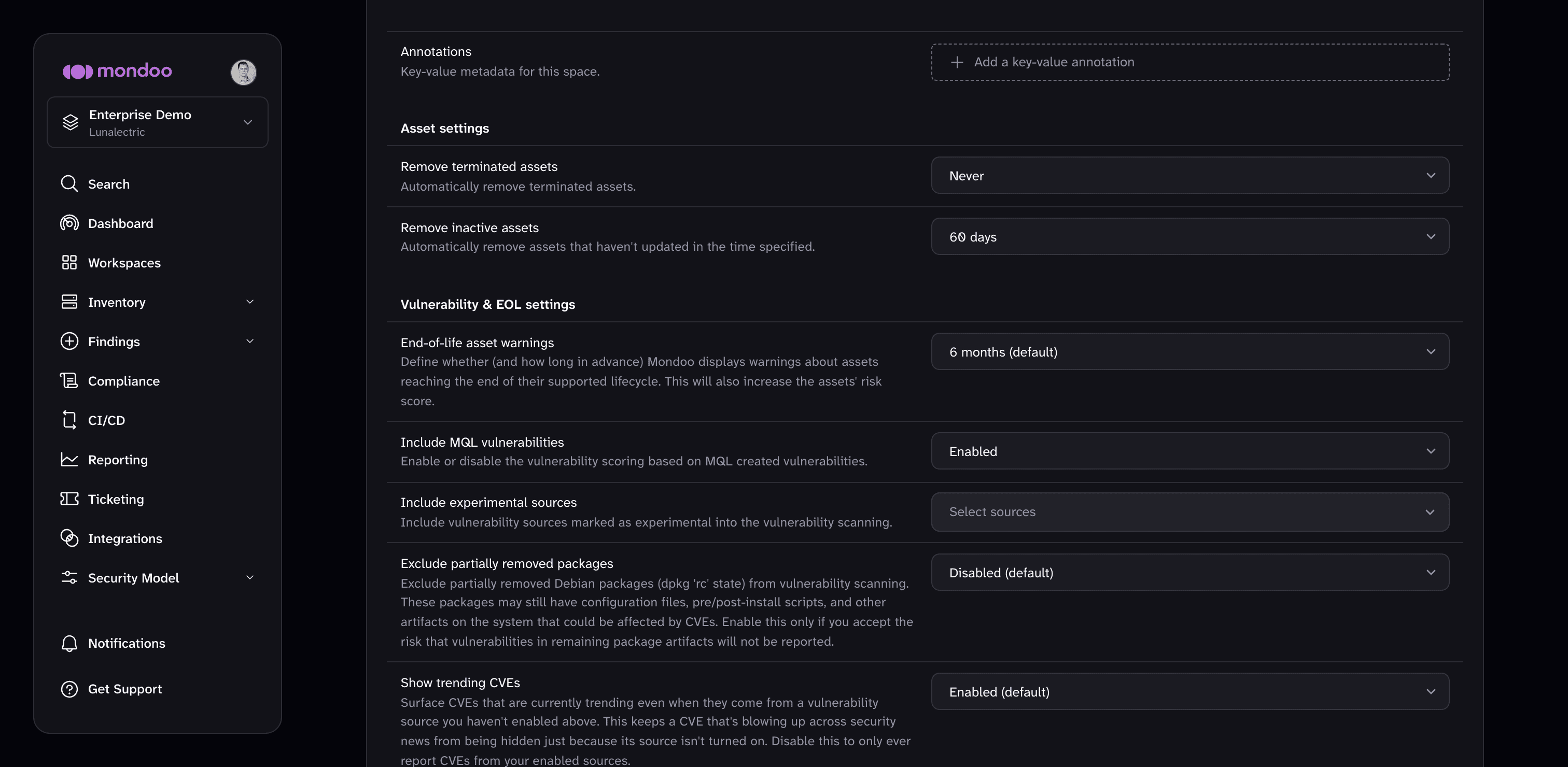The image size is (1568, 767).
Task: Open End-of-life asset warnings dropdown
Action: [x=1190, y=351]
